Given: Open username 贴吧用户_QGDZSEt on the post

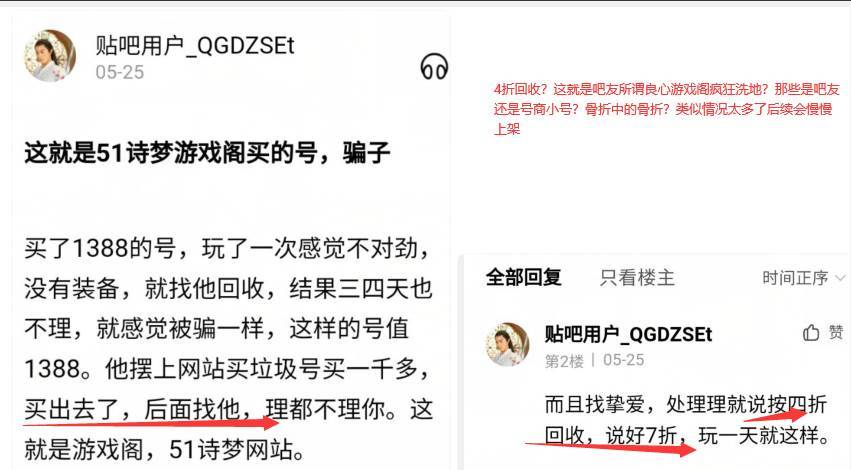Looking at the screenshot, I should pyautogui.click(x=195, y=46).
